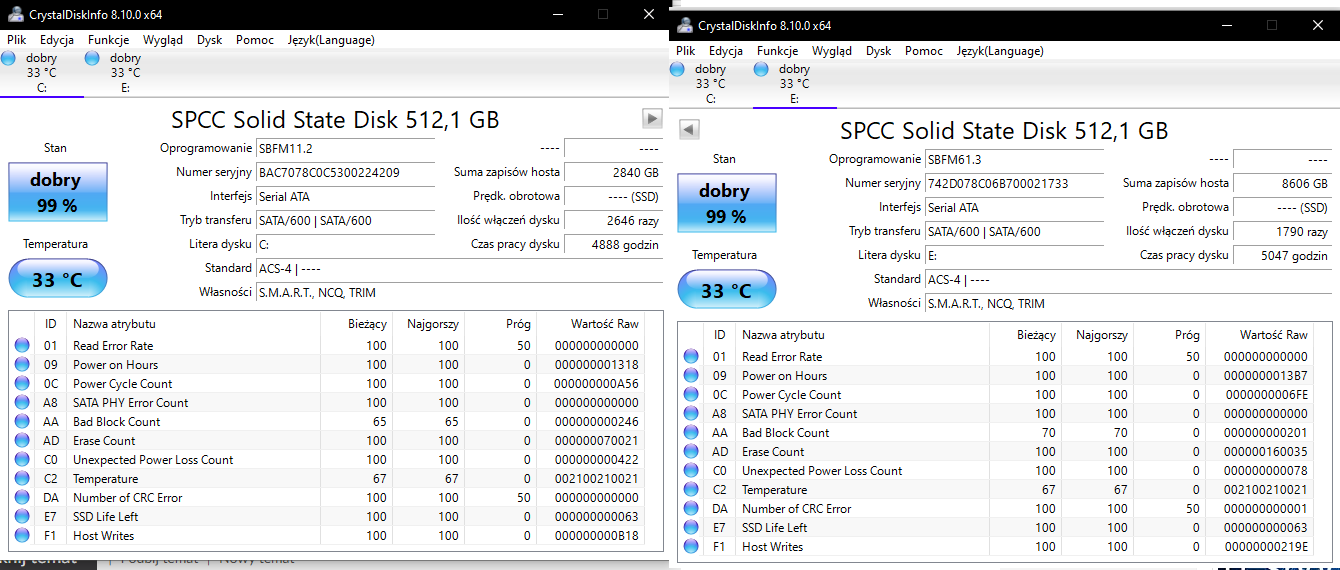The height and width of the screenshot is (570, 1340).
Task: Click power-on count 2646 razy
Action: [x=614, y=221]
